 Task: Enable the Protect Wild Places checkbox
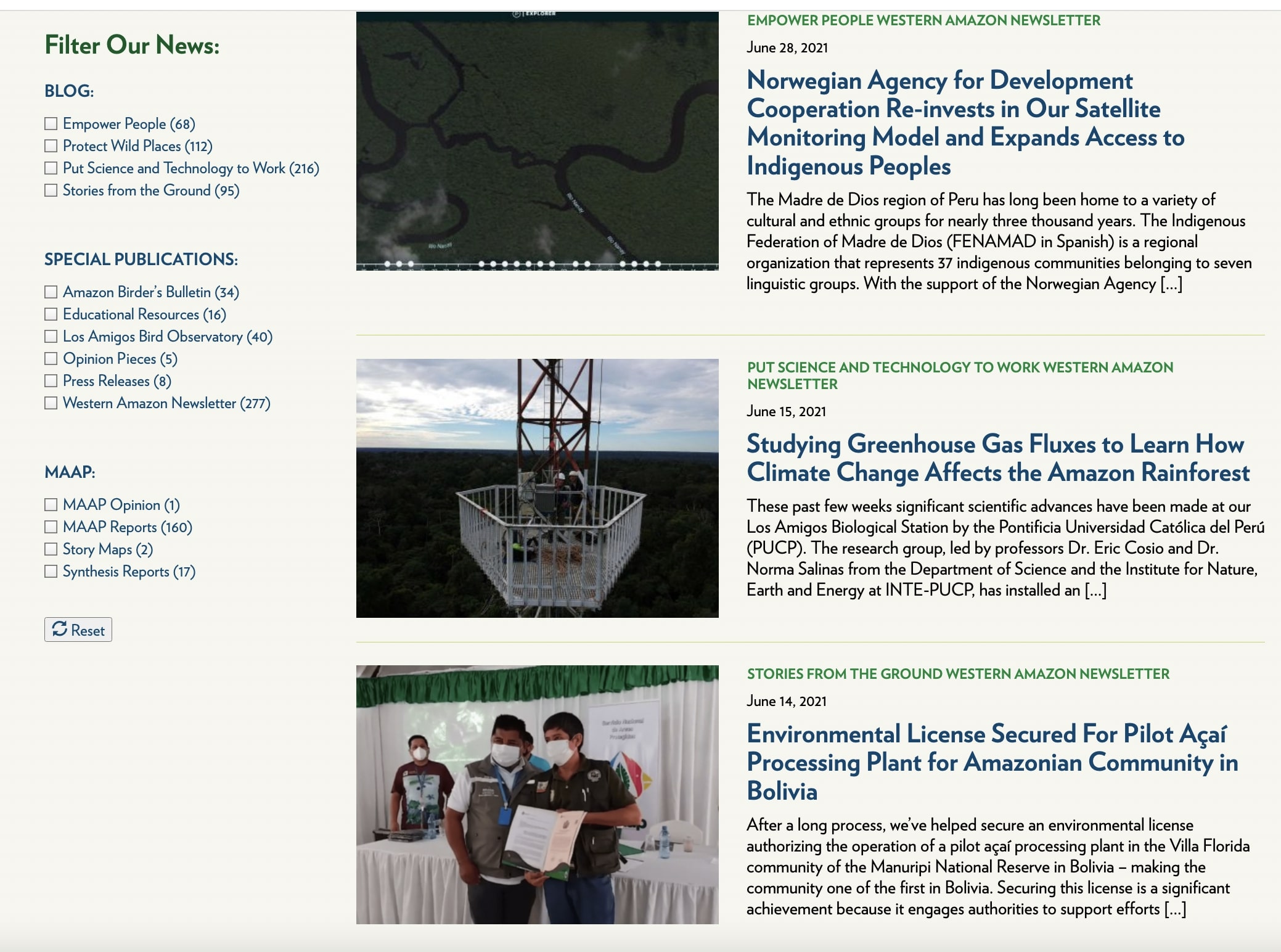click(51, 146)
